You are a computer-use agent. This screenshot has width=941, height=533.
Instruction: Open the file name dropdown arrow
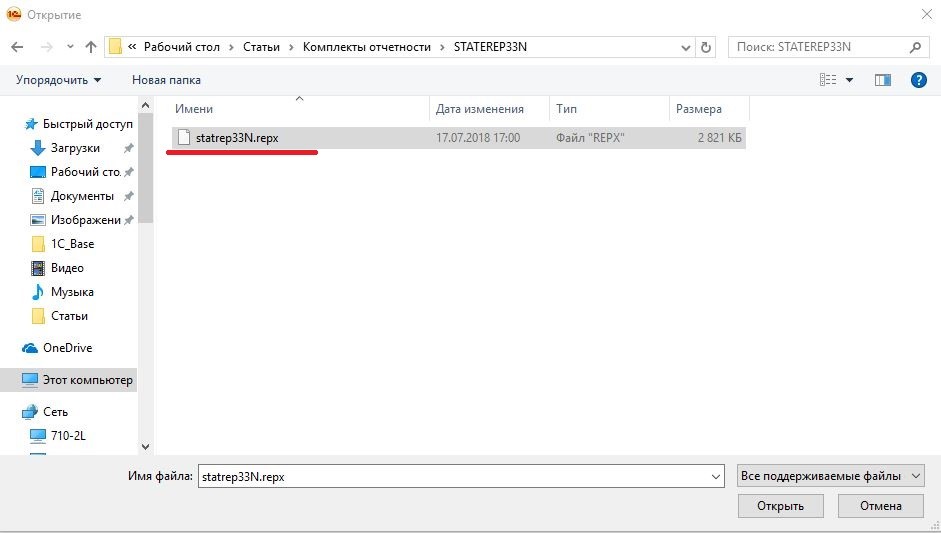pos(716,477)
